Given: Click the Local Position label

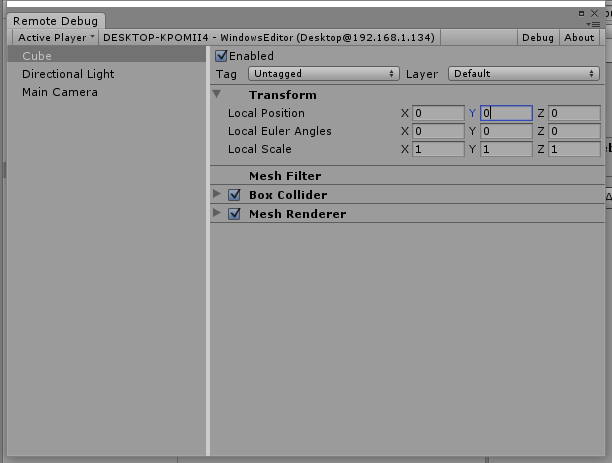Looking at the screenshot, I should 266,113.
